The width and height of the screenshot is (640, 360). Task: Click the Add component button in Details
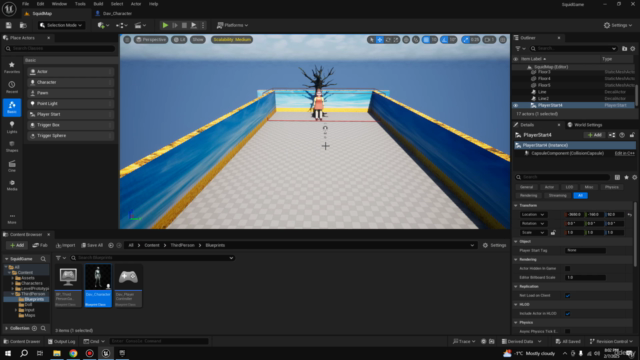(x=594, y=135)
